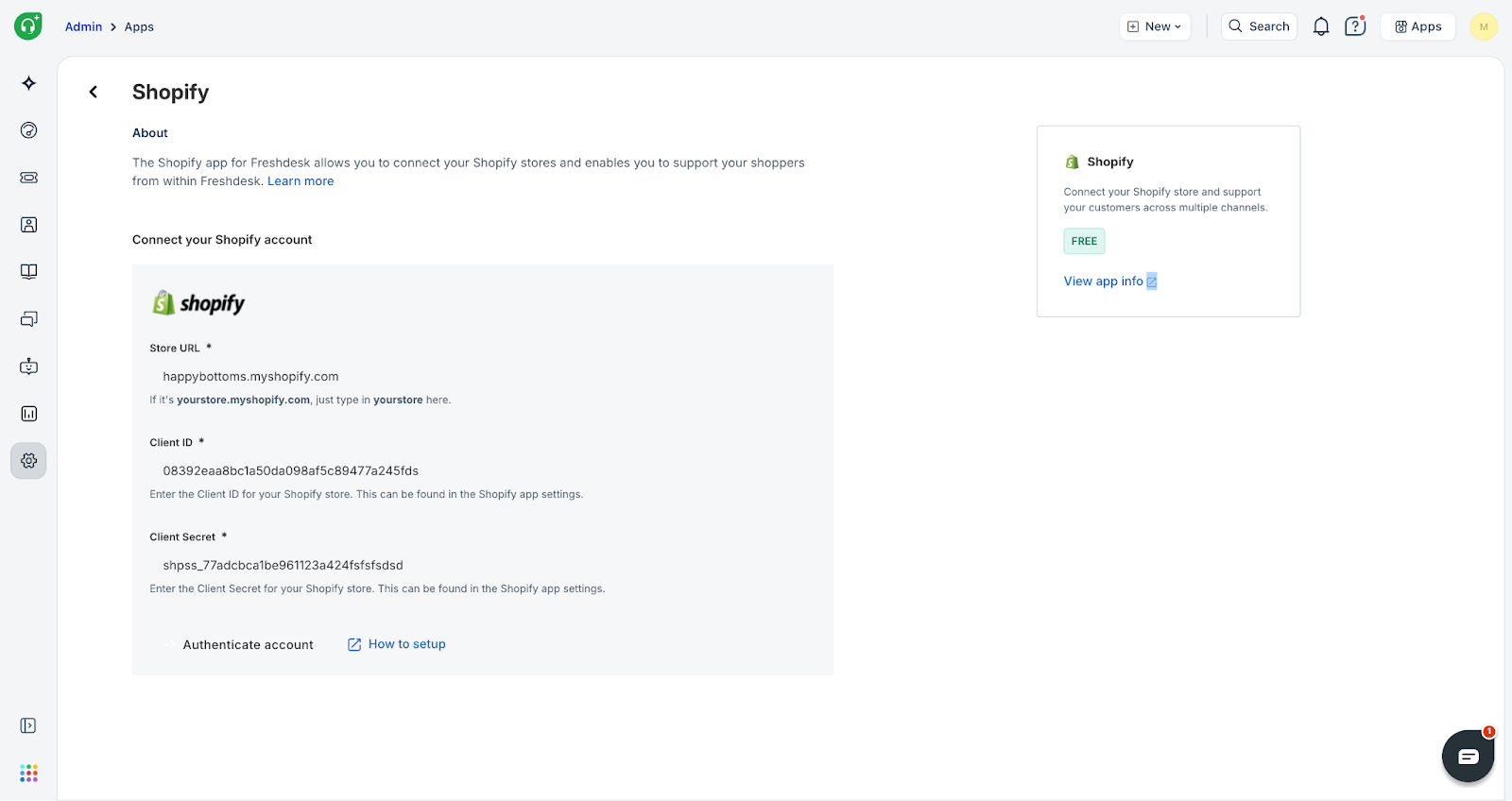Screen dimensions: 1512x801
Task: Open the Dashboard icon in sidebar
Action: pos(29,130)
